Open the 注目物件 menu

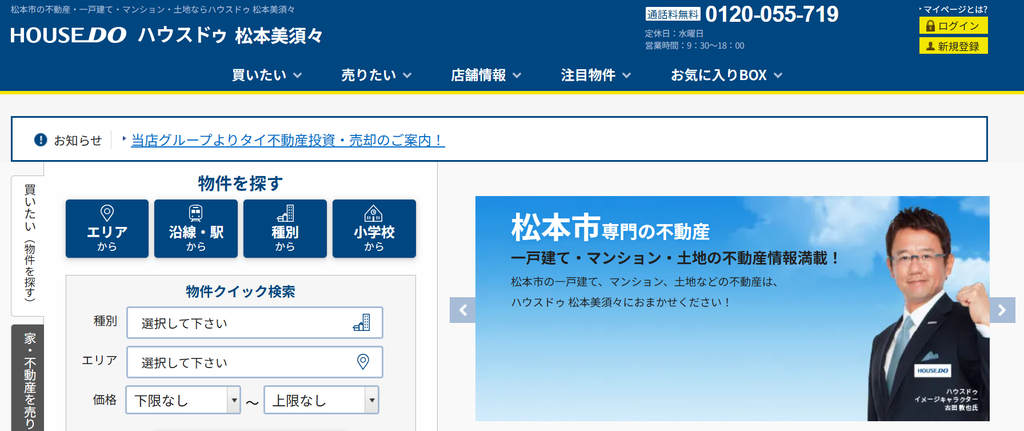[596, 75]
